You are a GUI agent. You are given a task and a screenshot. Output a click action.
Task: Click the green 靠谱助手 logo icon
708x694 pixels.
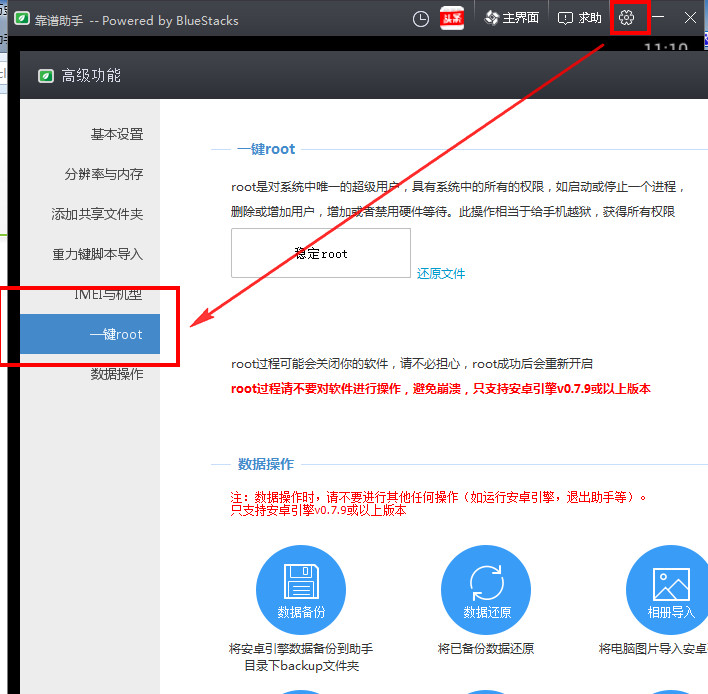point(20,19)
